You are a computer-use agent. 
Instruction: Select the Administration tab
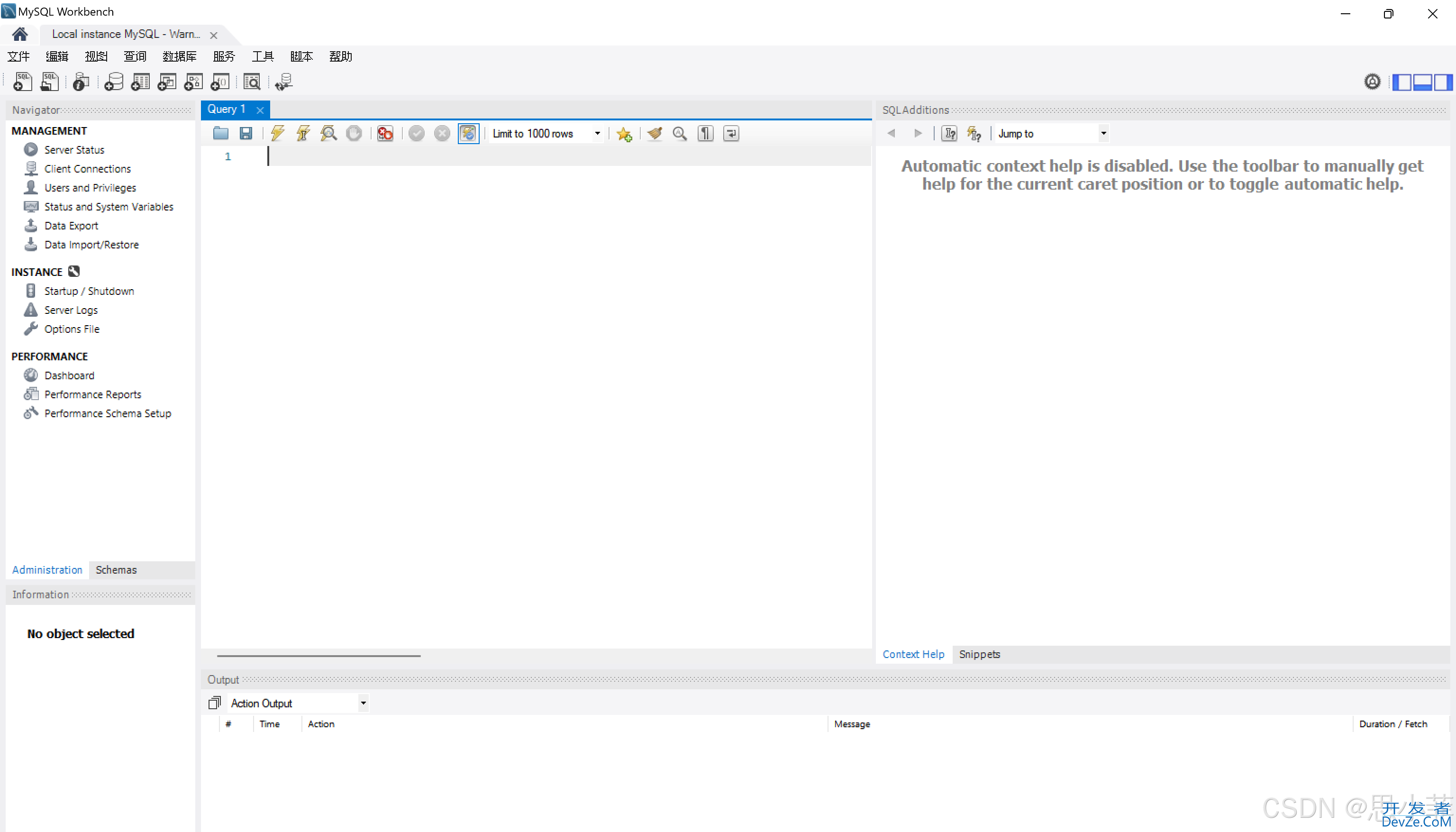47,570
